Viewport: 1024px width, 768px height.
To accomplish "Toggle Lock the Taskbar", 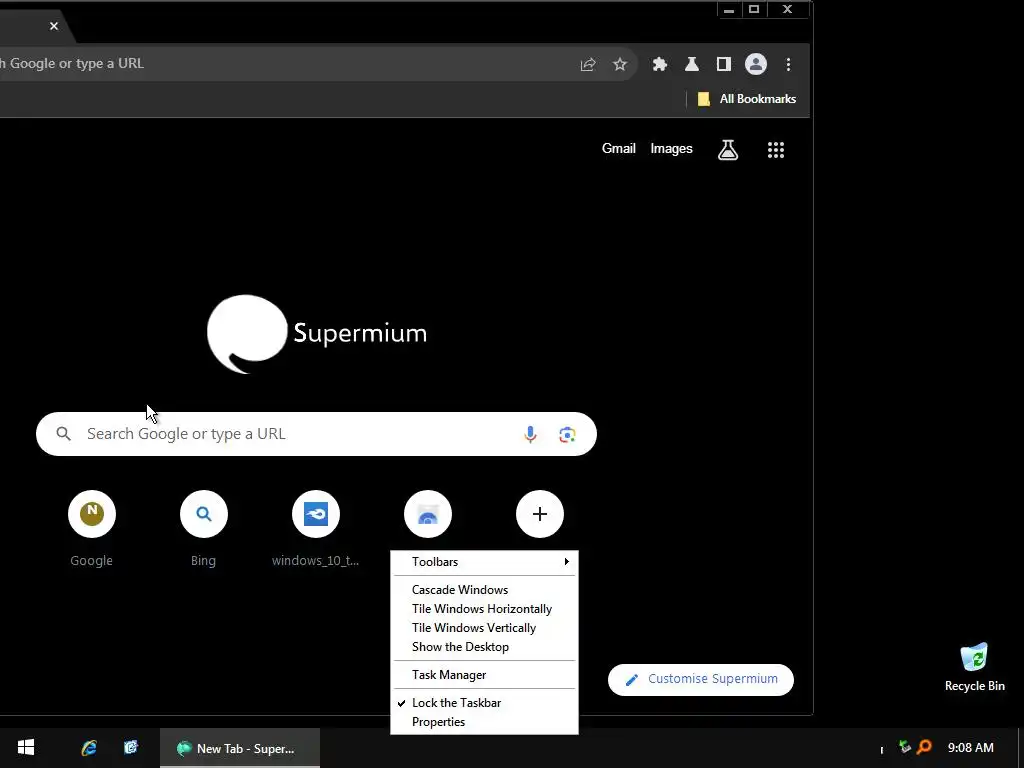I will (485, 703).
